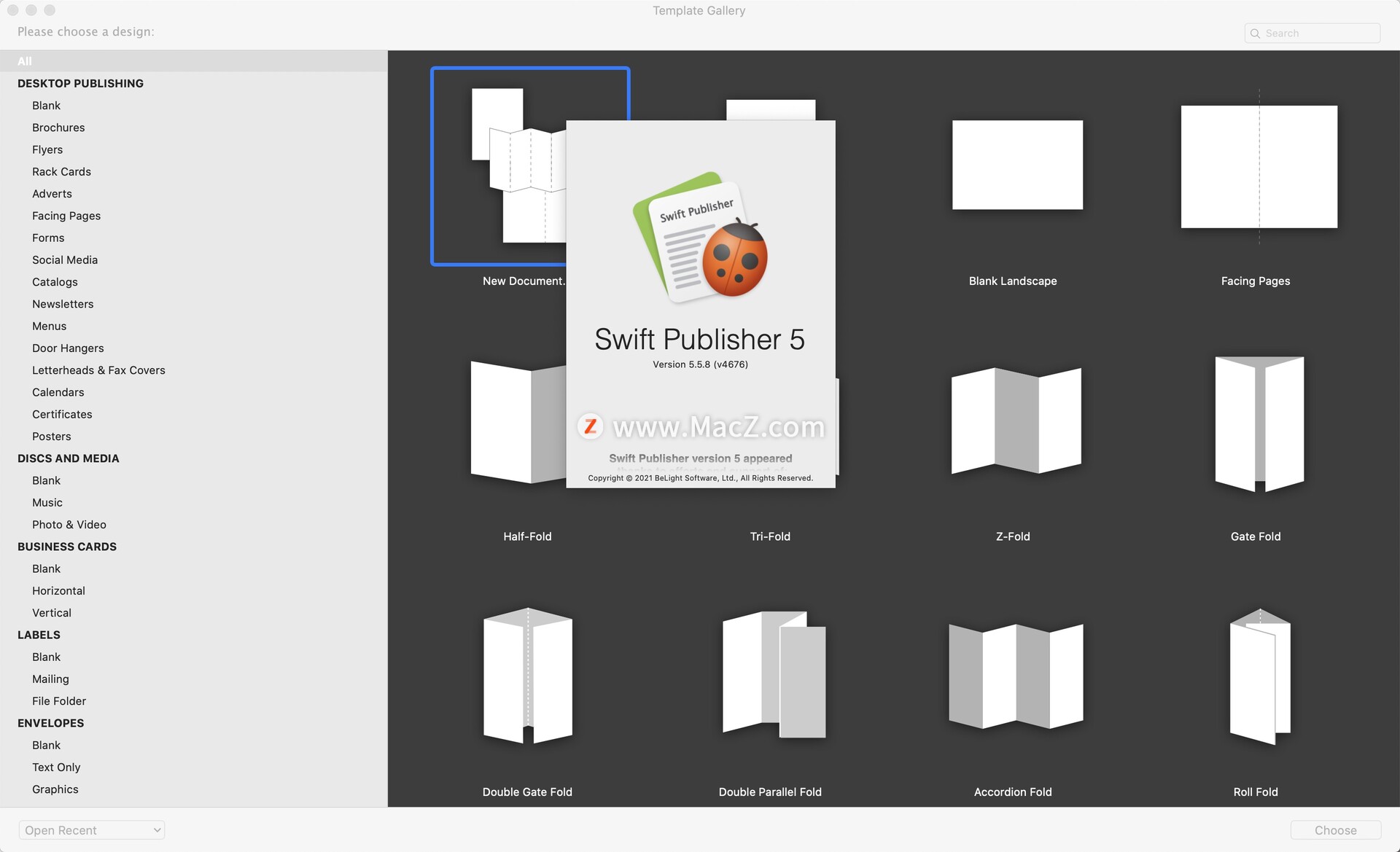Select the Catalogs category
This screenshot has width=1400, height=852.
point(55,282)
